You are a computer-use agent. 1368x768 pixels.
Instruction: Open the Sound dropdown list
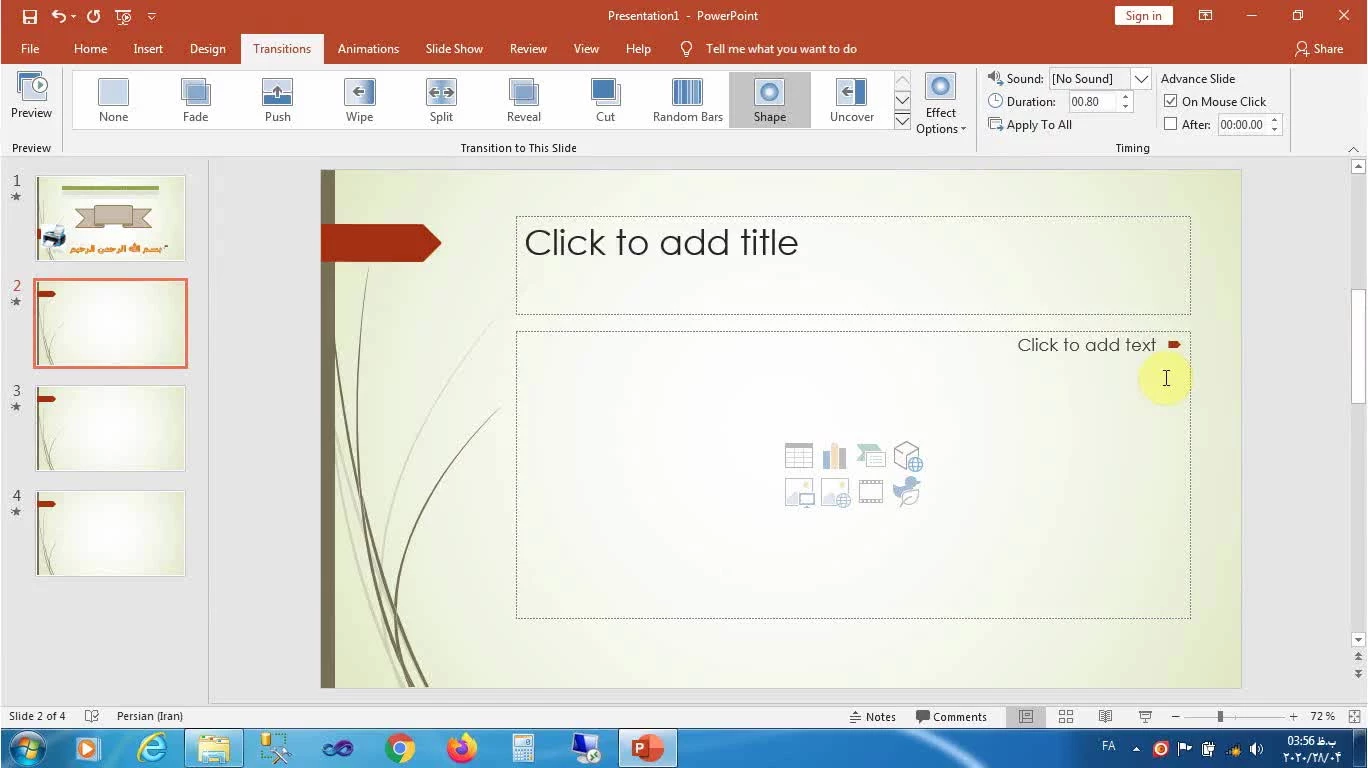(x=1141, y=79)
